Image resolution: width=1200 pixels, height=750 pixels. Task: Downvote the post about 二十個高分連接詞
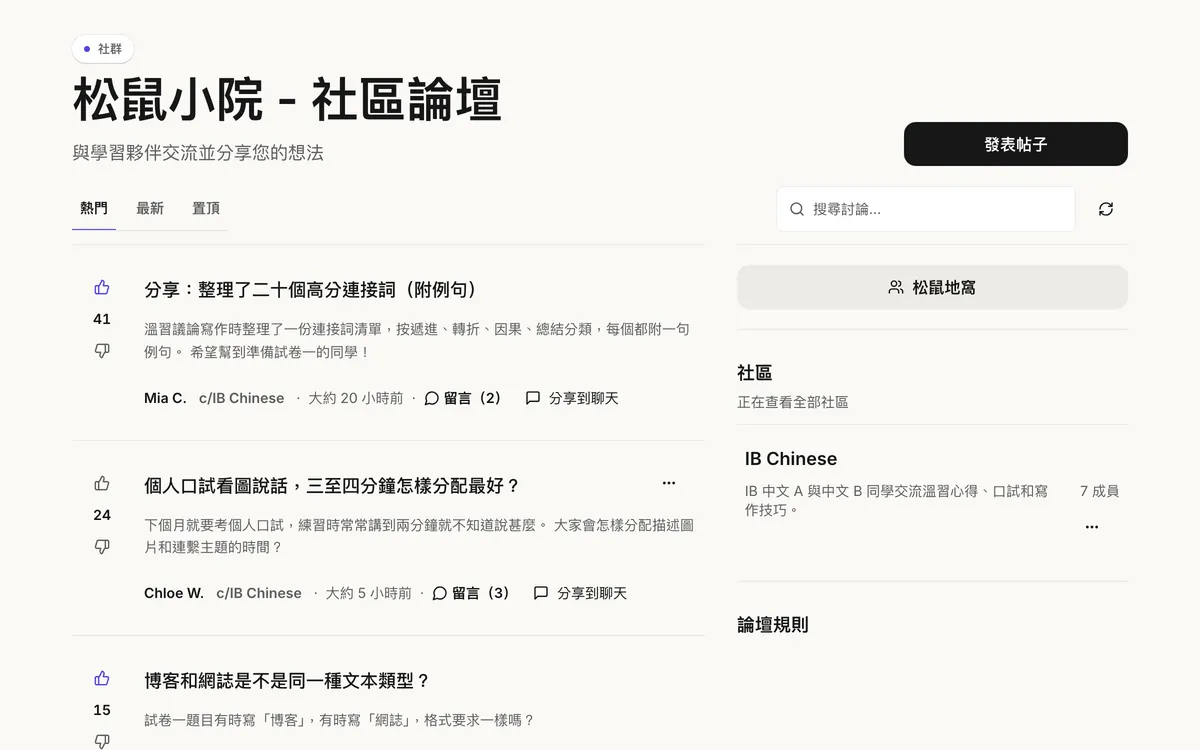102,351
